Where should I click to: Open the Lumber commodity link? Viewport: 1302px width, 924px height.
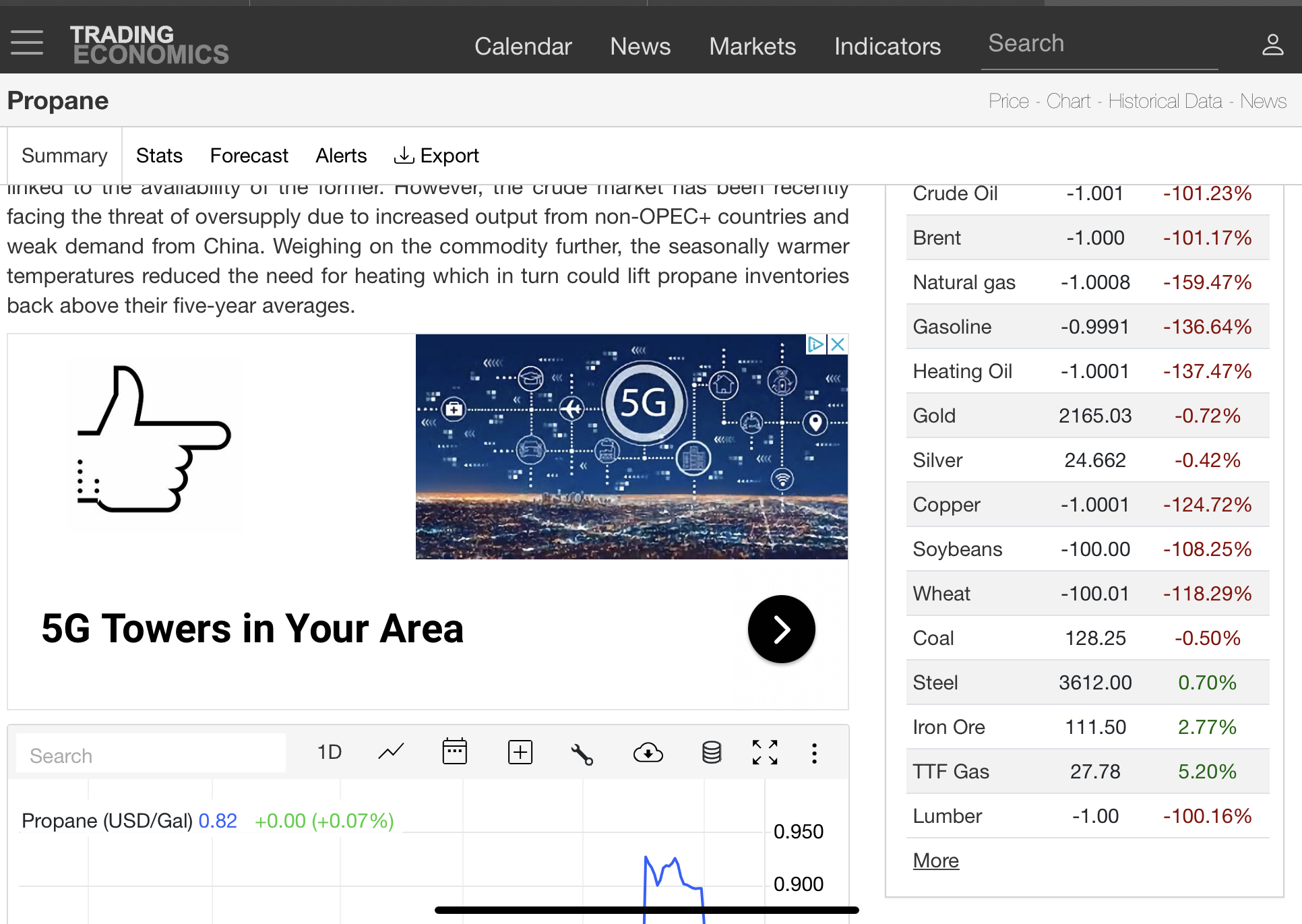click(x=947, y=816)
